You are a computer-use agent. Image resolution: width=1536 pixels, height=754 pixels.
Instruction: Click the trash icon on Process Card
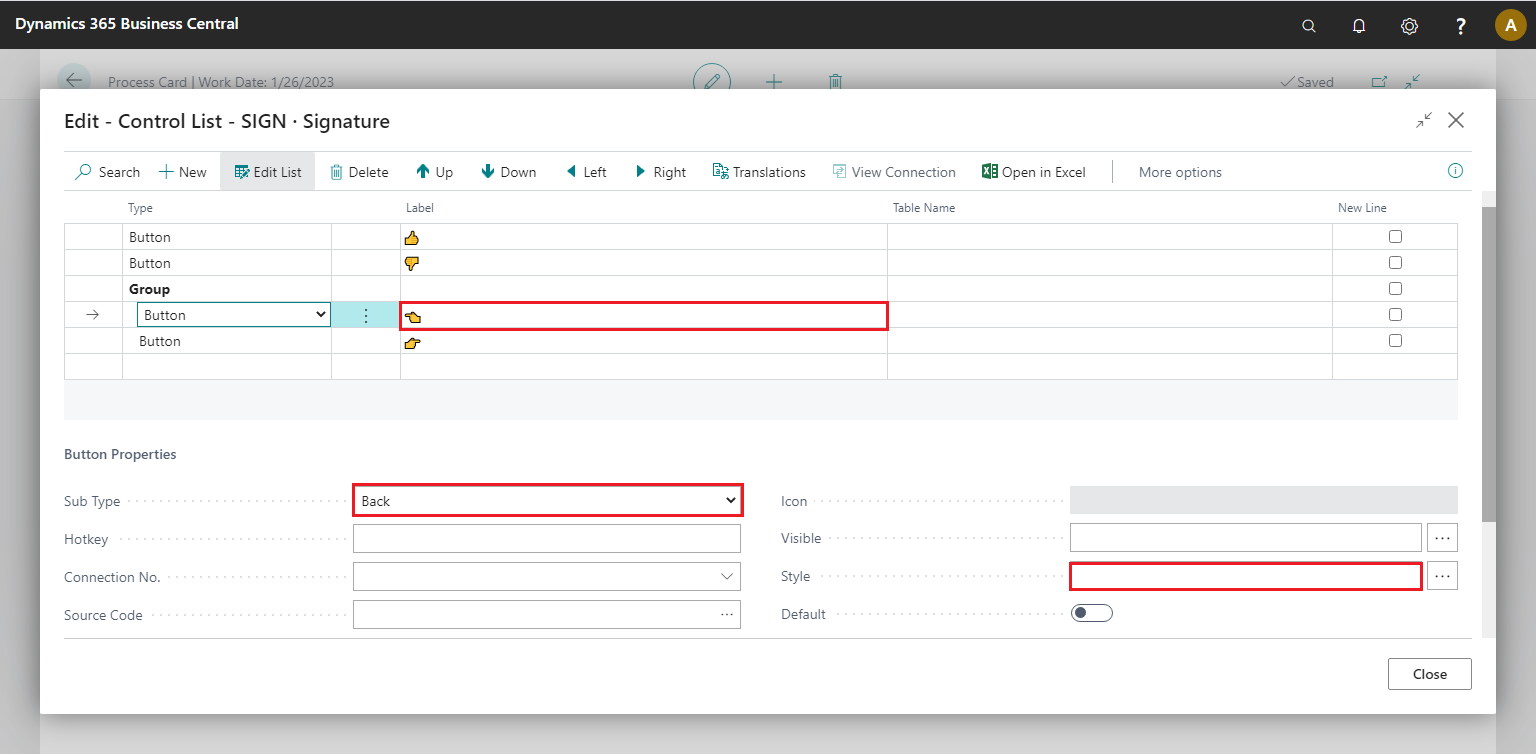(x=836, y=82)
